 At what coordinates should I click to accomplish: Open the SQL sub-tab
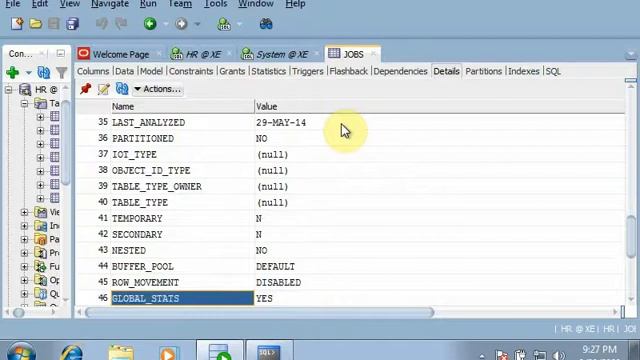pyautogui.click(x=553, y=71)
